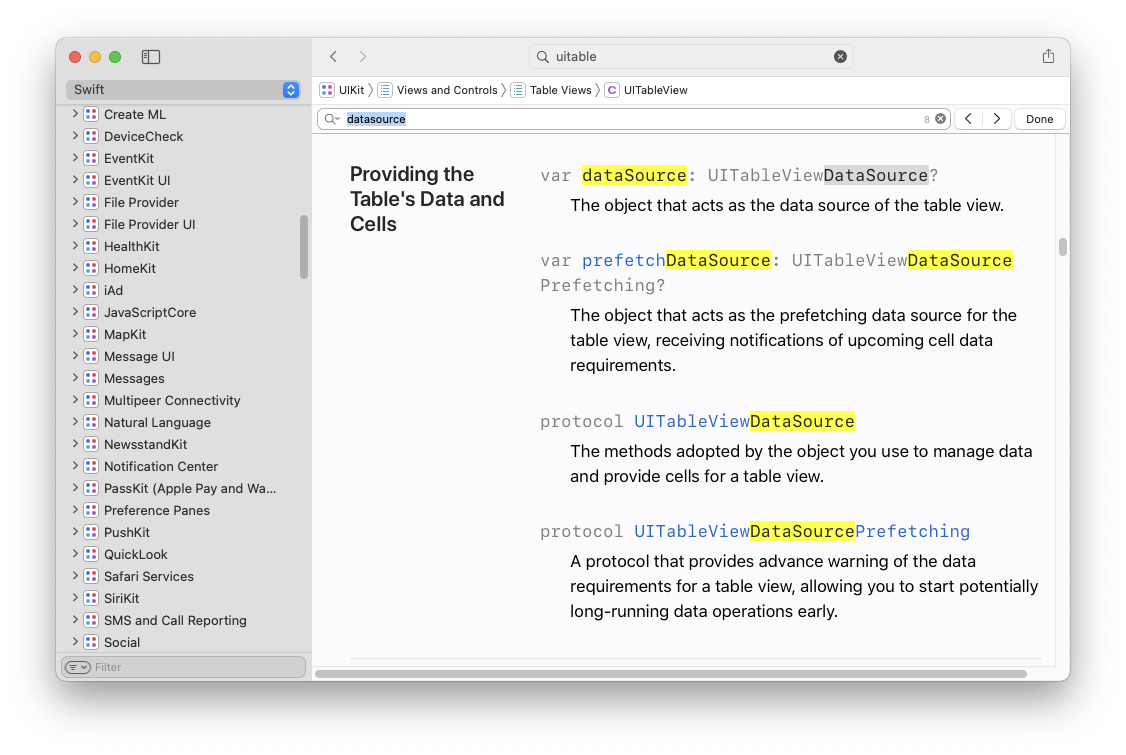This screenshot has height=755, width=1126.
Task: Toggle the sidebar panel icon
Action: pyautogui.click(x=151, y=57)
